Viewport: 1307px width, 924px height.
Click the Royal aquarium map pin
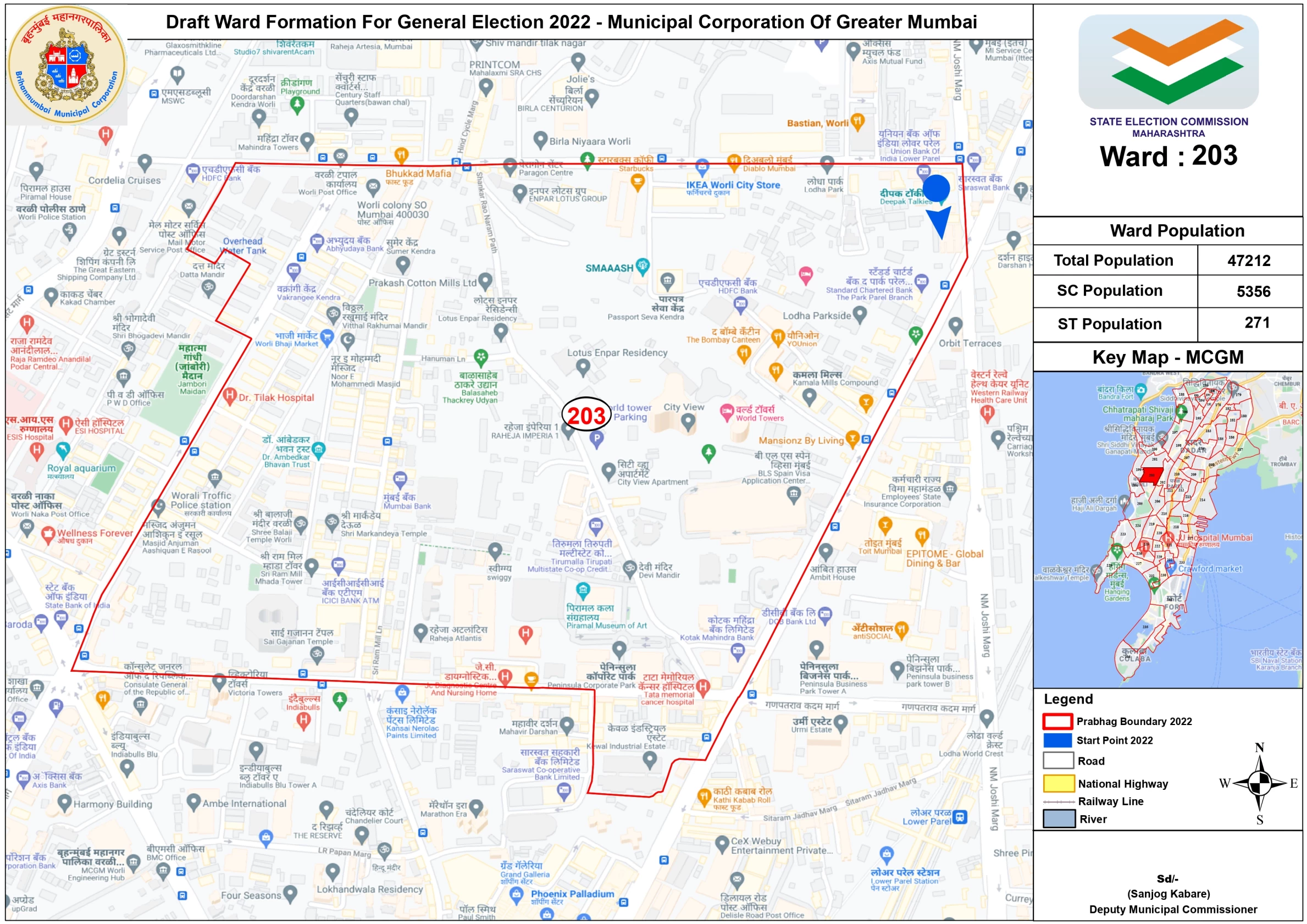63,450
